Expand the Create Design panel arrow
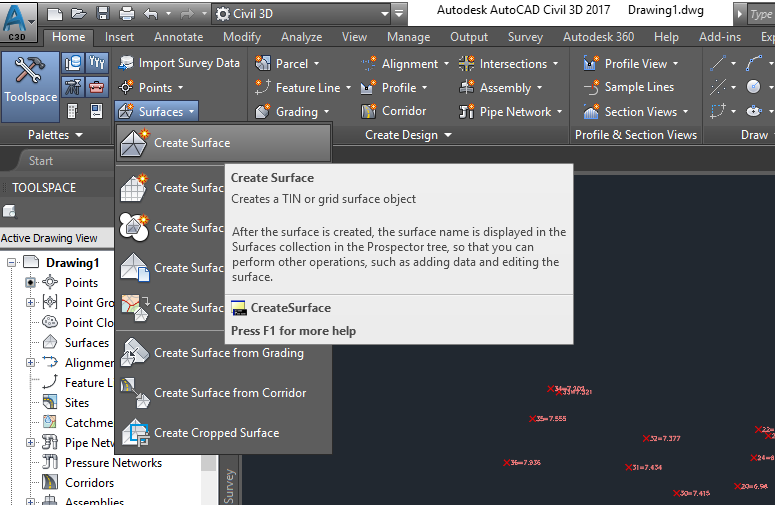Viewport: 775px width, 507px height. (x=448, y=135)
